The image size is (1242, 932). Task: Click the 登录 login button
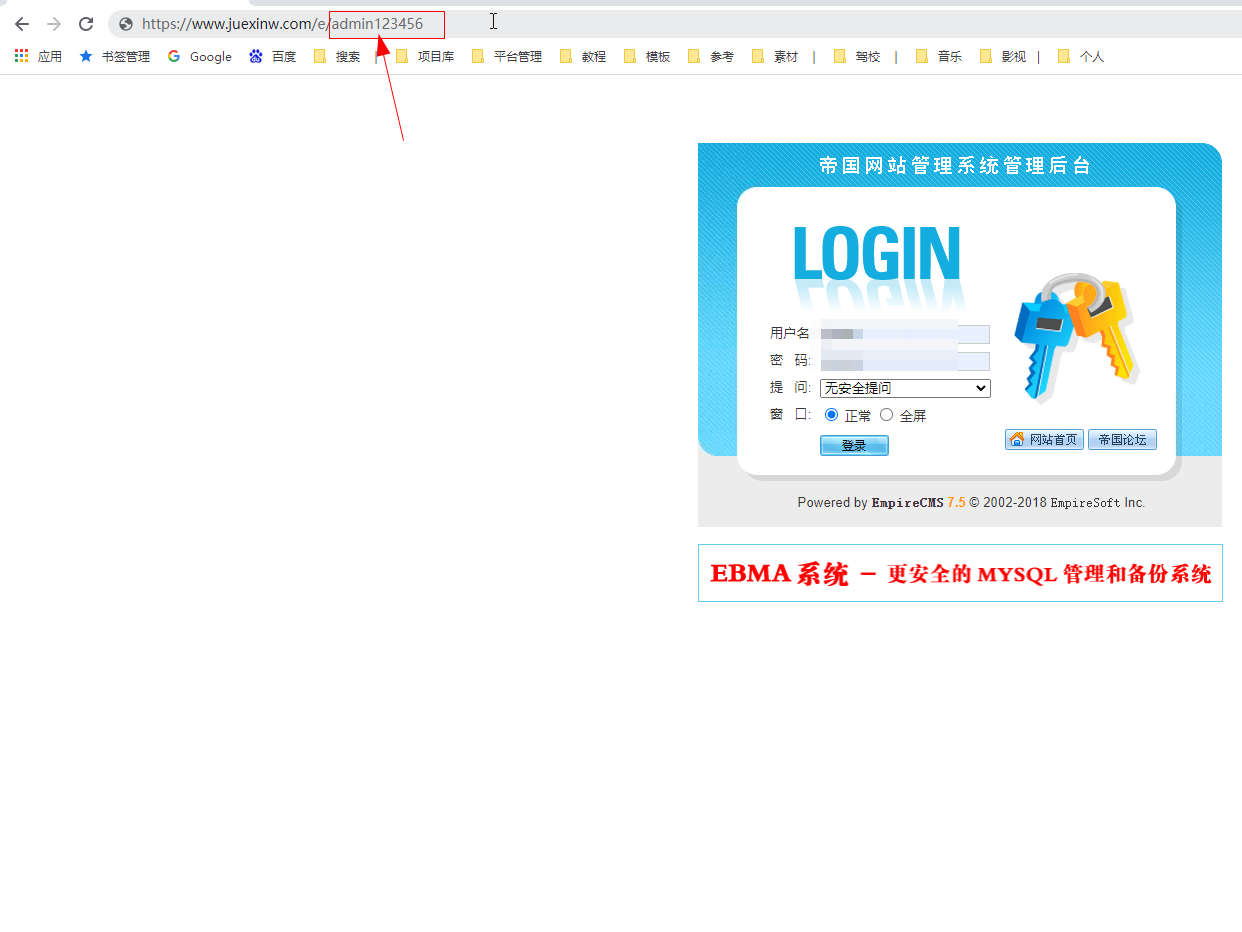pyautogui.click(x=854, y=446)
